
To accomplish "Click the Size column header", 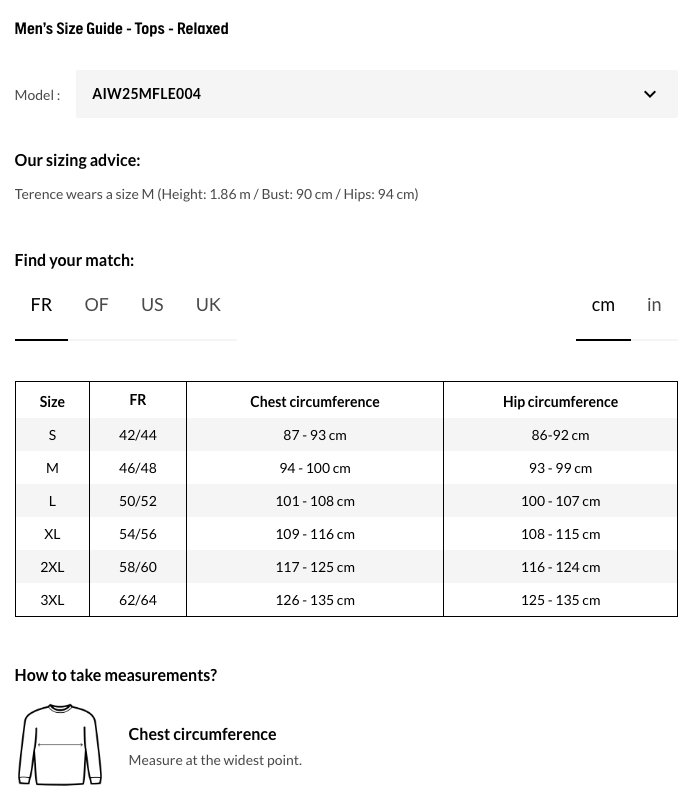I will [52, 402].
